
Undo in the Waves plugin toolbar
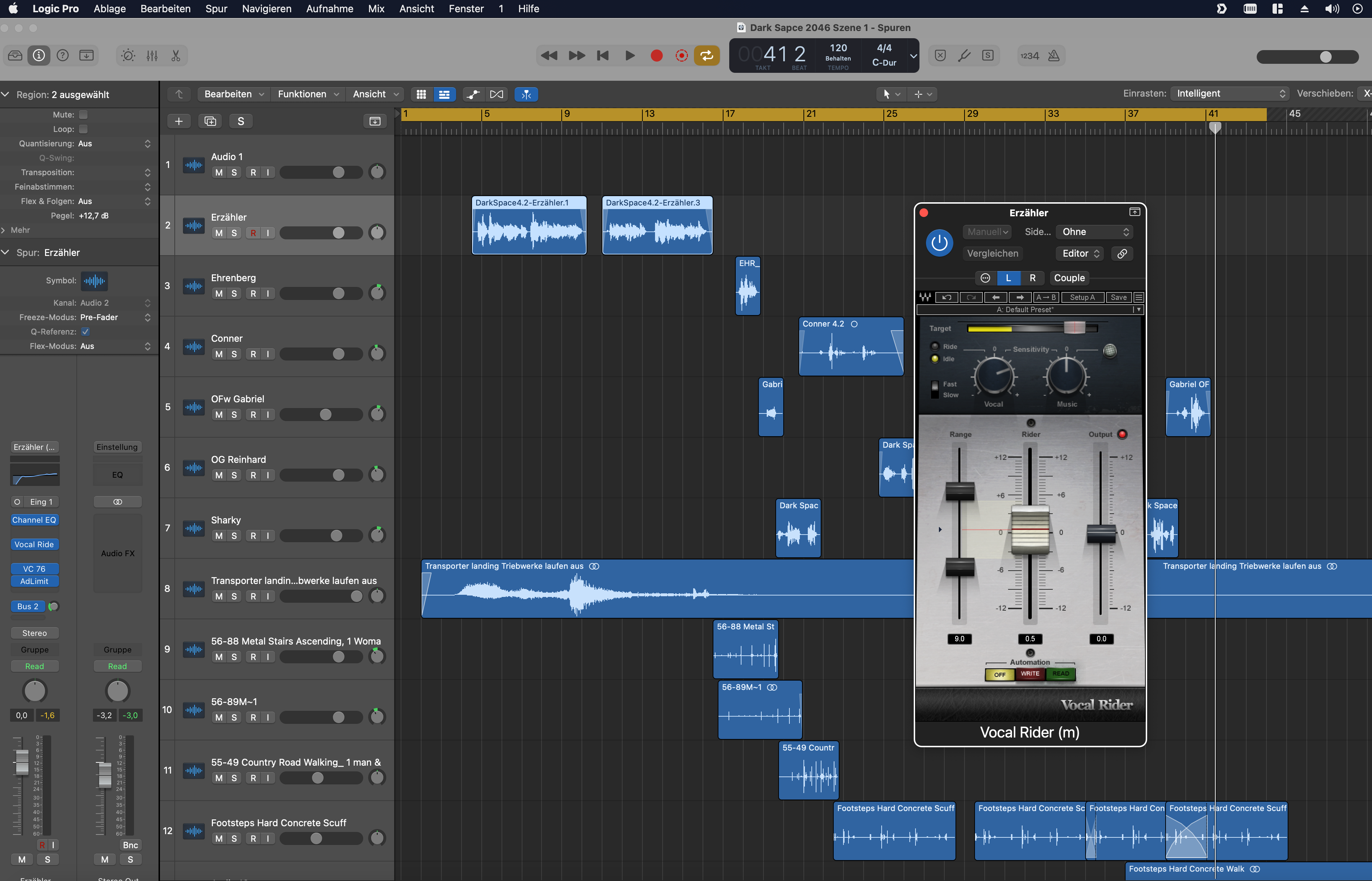[x=947, y=297]
